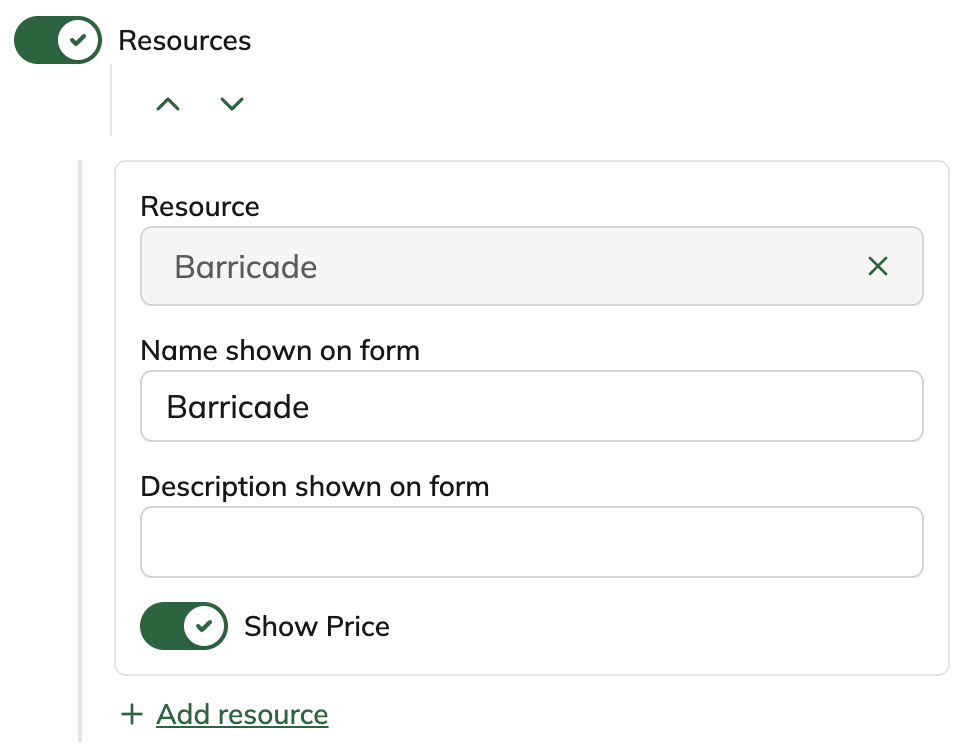Viewport: 976px width, 750px height.
Task: Click the checkmark knob on Show Price switch
Action: 205,626
